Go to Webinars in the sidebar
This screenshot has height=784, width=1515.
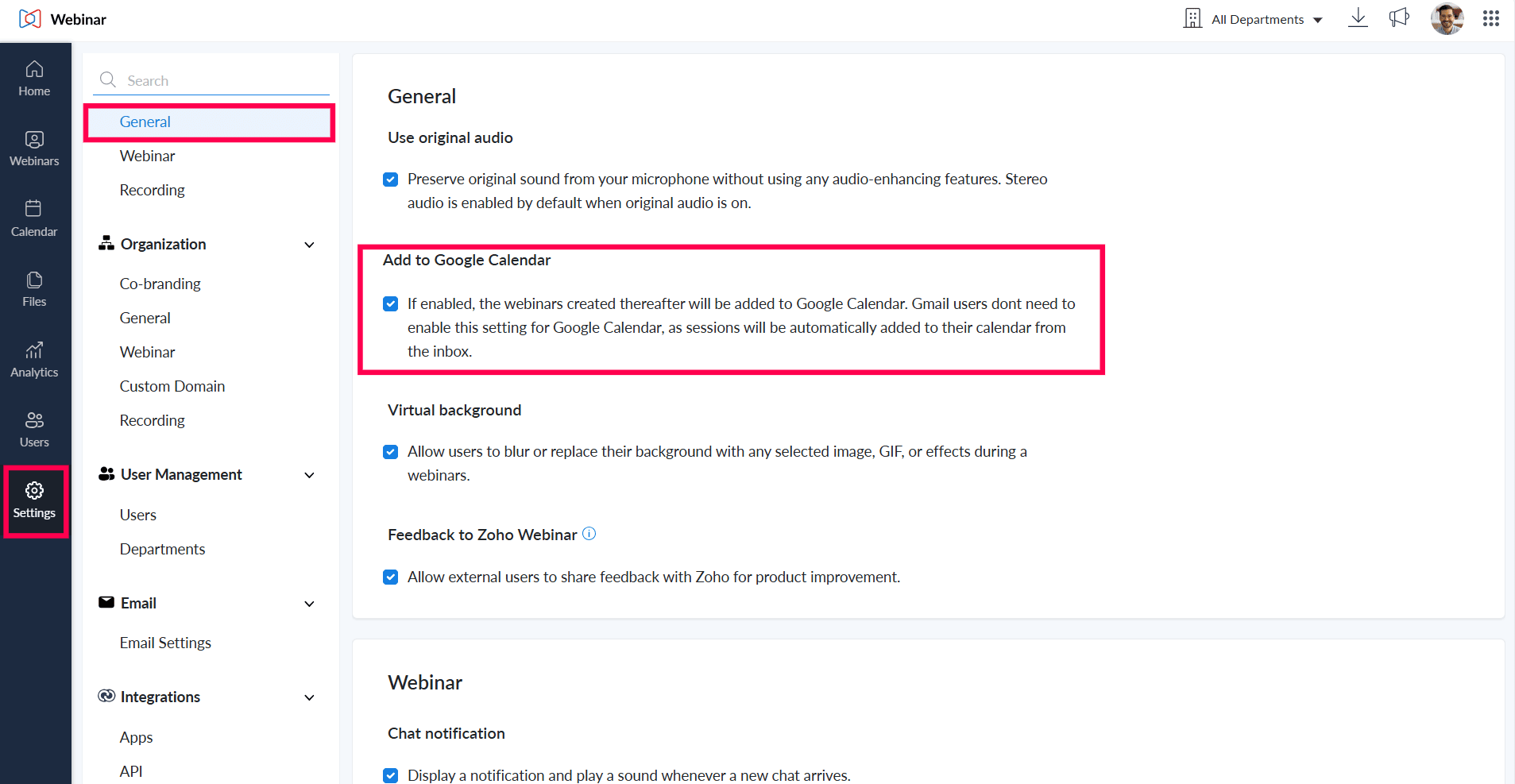tap(34, 149)
